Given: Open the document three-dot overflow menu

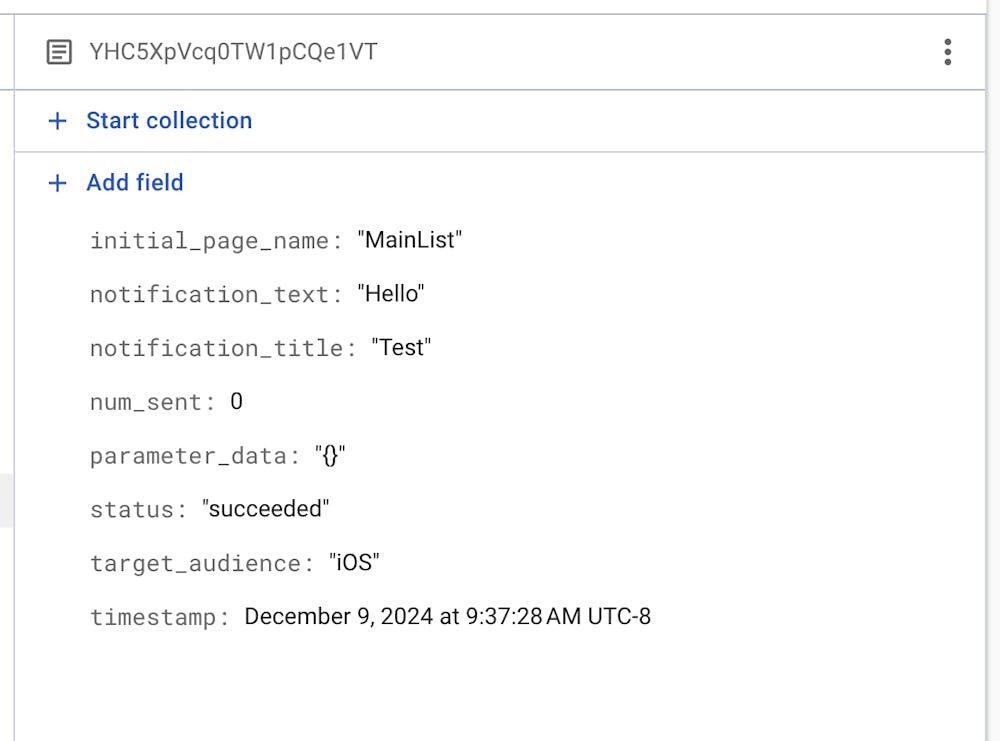Looking at the screenshot, I should (x=947, y=52).
